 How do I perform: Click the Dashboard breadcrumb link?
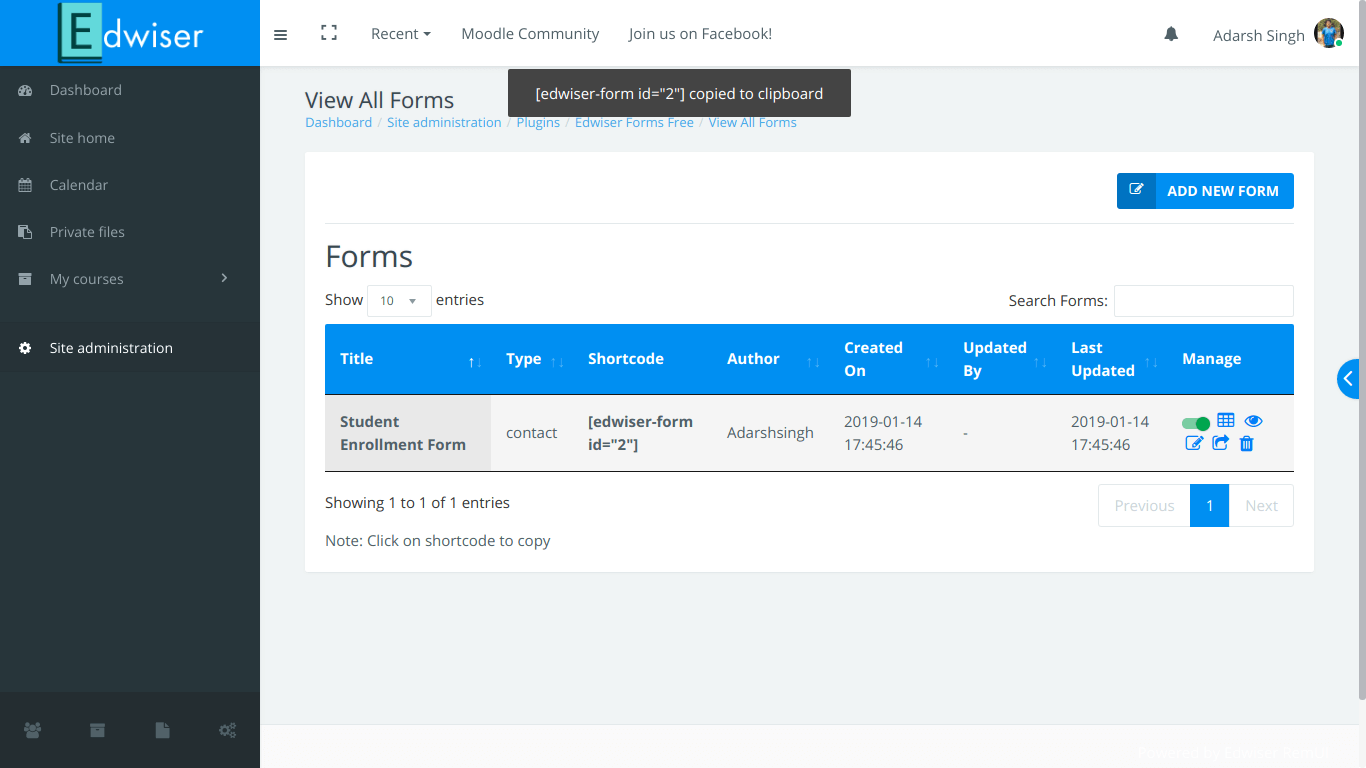338,123
